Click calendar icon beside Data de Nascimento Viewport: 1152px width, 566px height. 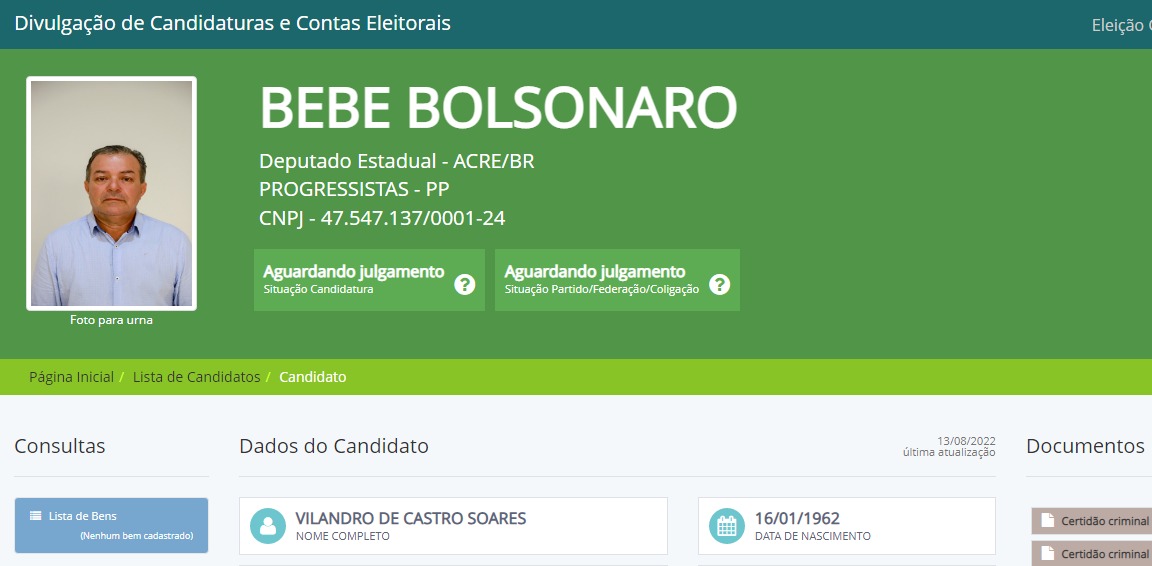coord(727,526)
